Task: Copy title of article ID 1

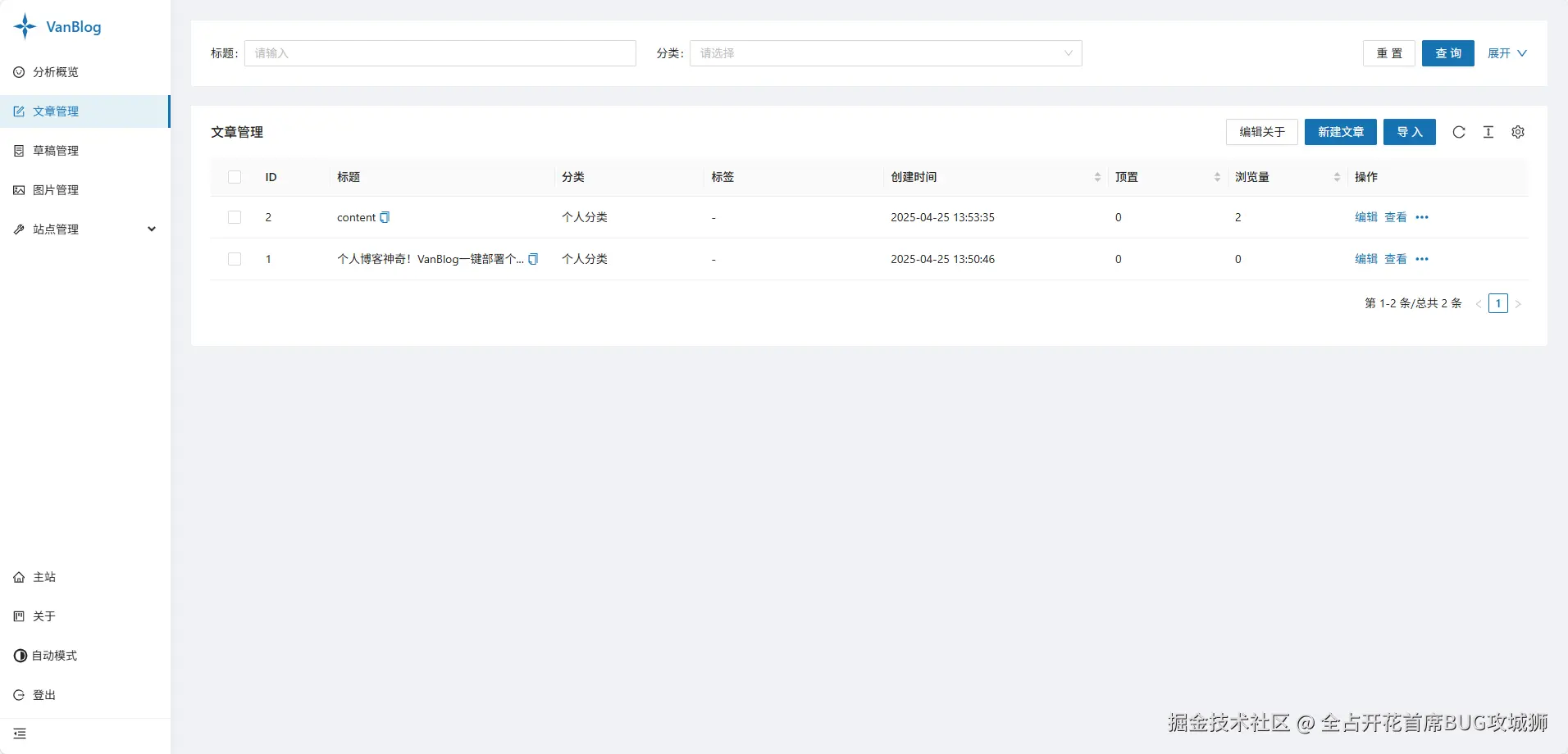Action: point(533,259)
